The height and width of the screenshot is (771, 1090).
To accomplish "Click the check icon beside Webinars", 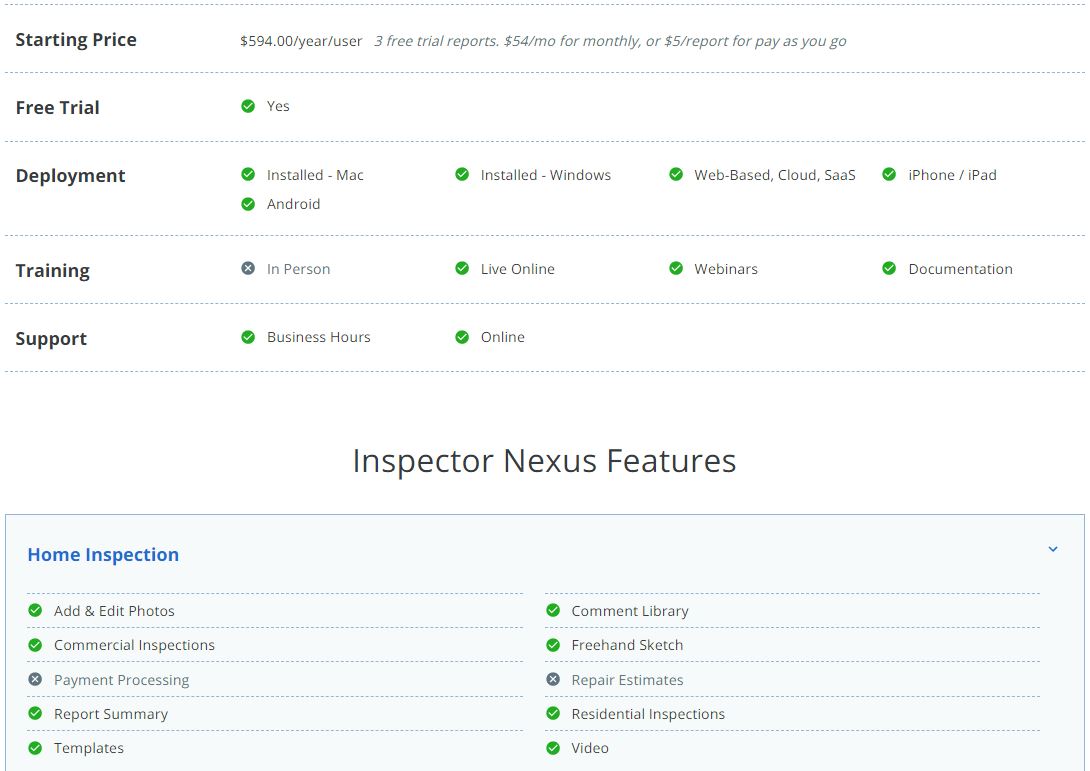I will point(676,268).
